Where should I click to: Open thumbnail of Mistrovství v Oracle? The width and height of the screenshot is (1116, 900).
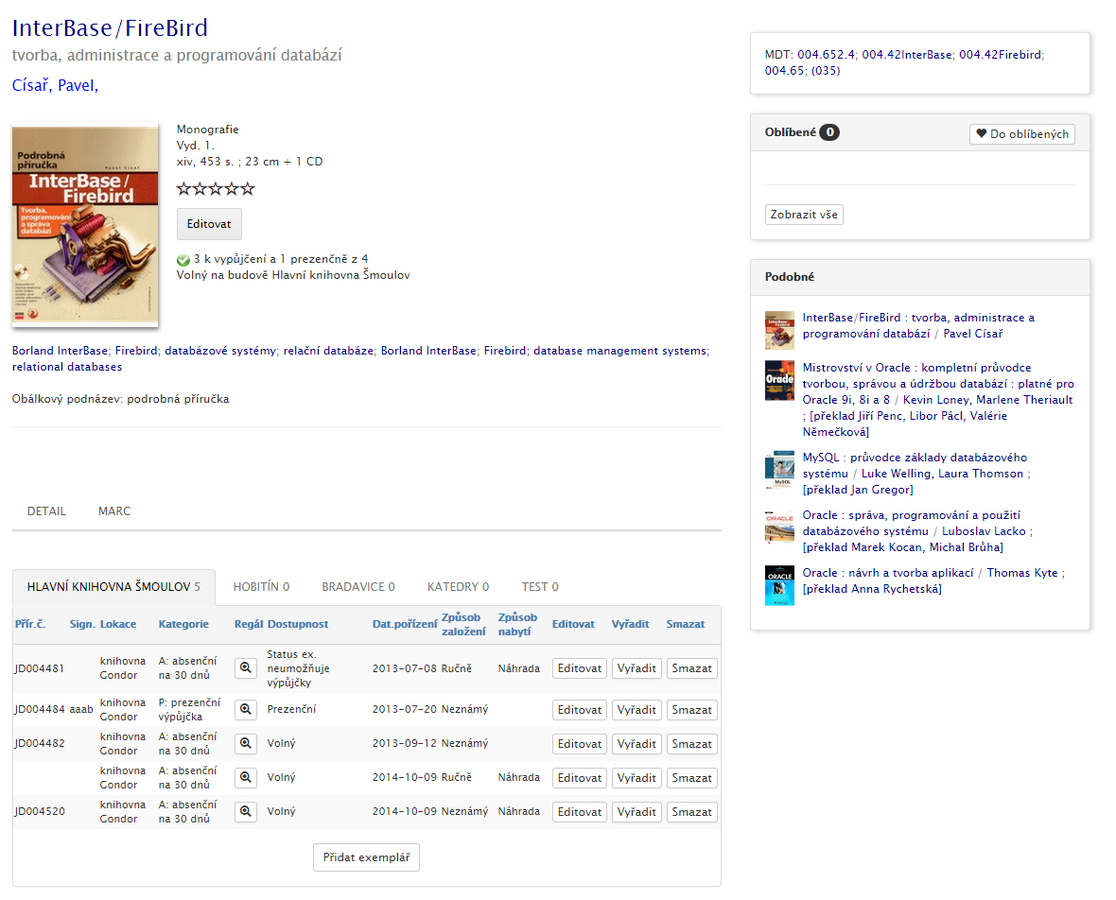click(x=779, y=381)
